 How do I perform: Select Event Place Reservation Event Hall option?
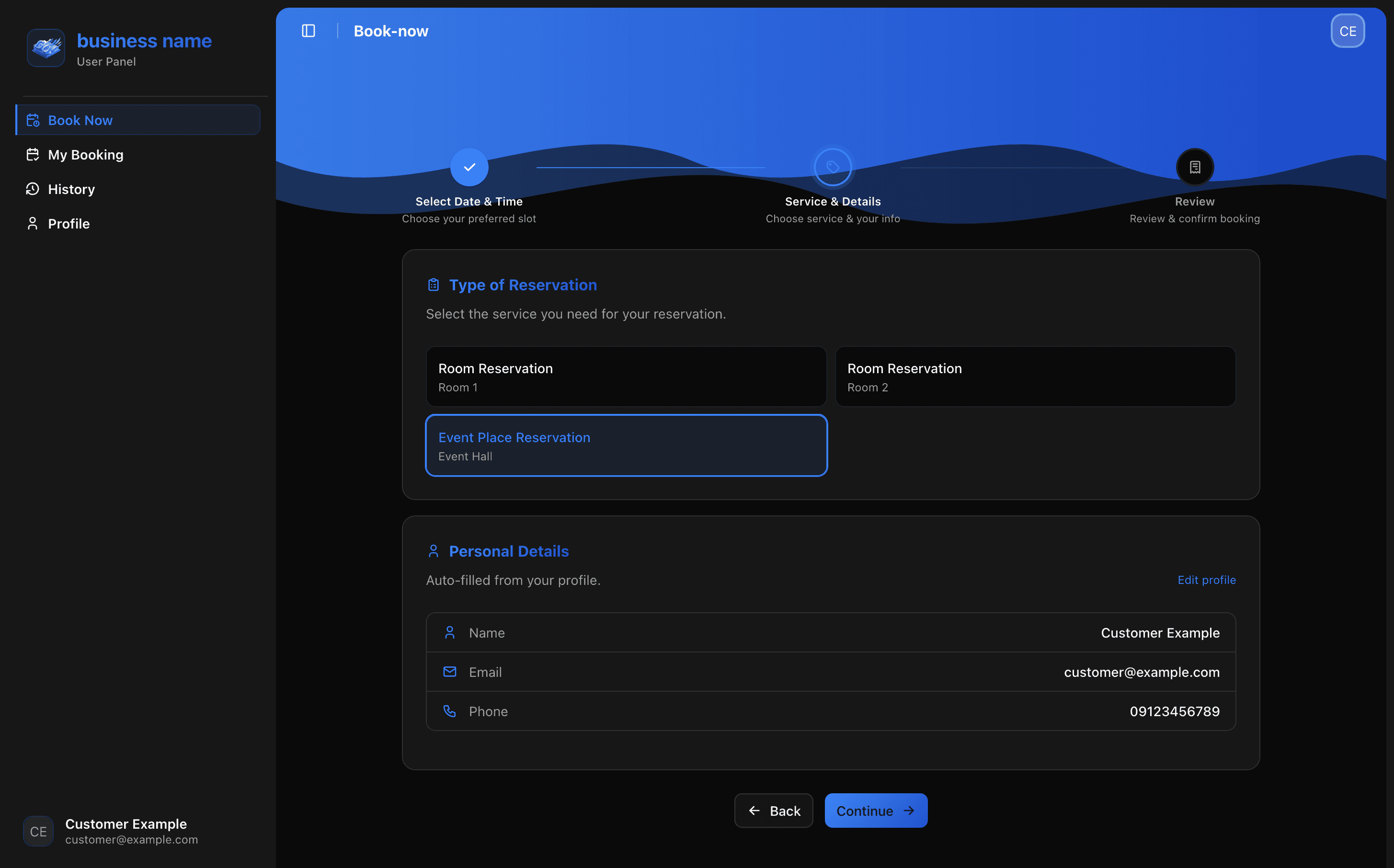pos(626,445)
